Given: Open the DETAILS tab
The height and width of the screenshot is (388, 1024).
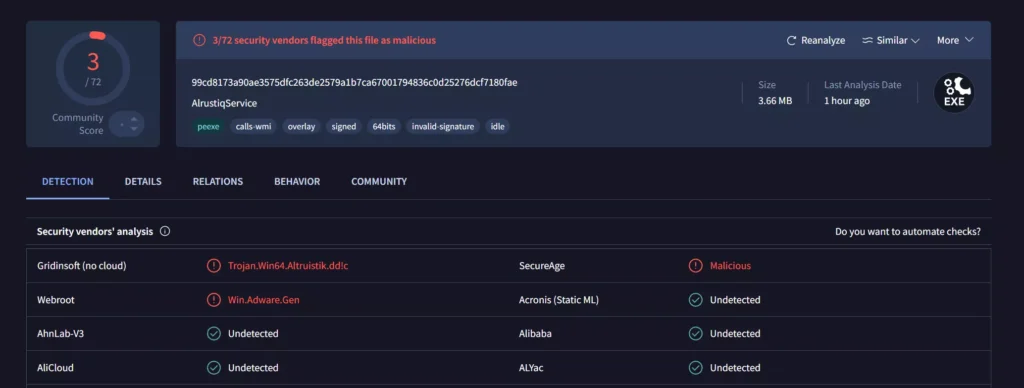Looking at the screenshot, I should click(x=143, y=182).
